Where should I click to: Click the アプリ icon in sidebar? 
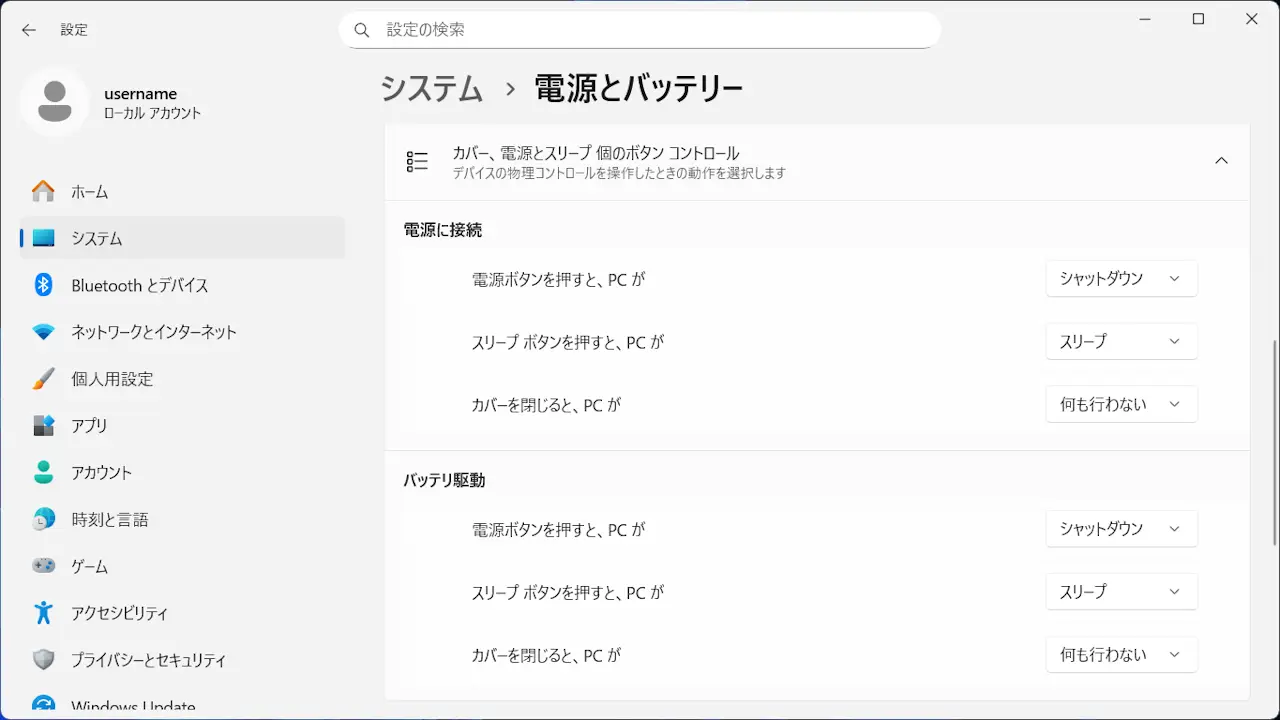pyautogui.click(x=43, y=425)
